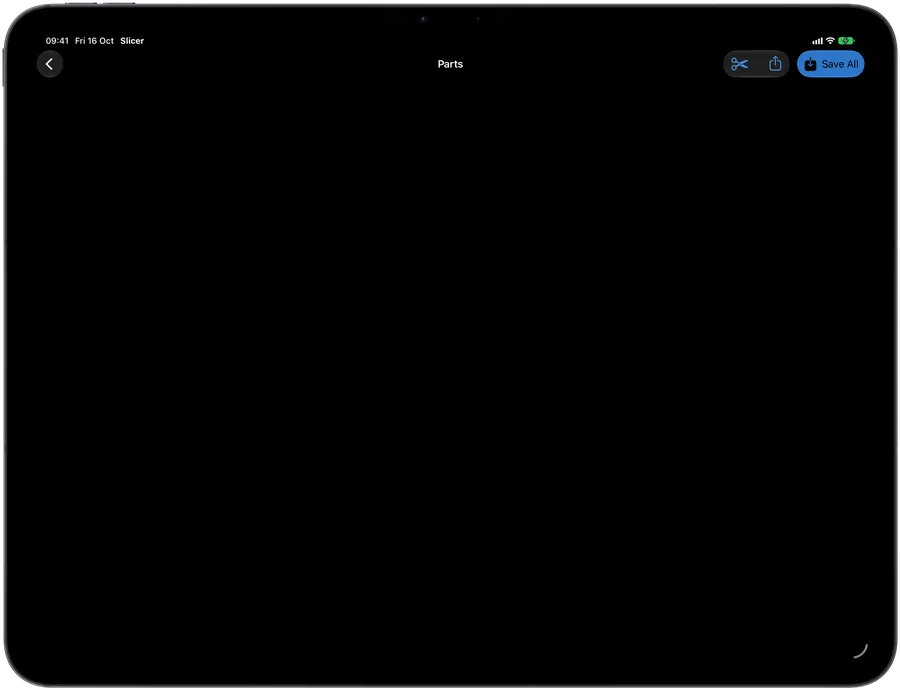Tap the scissors slice icon
Viewport: 900px width, 690px height.
click(x=739, y=64)
